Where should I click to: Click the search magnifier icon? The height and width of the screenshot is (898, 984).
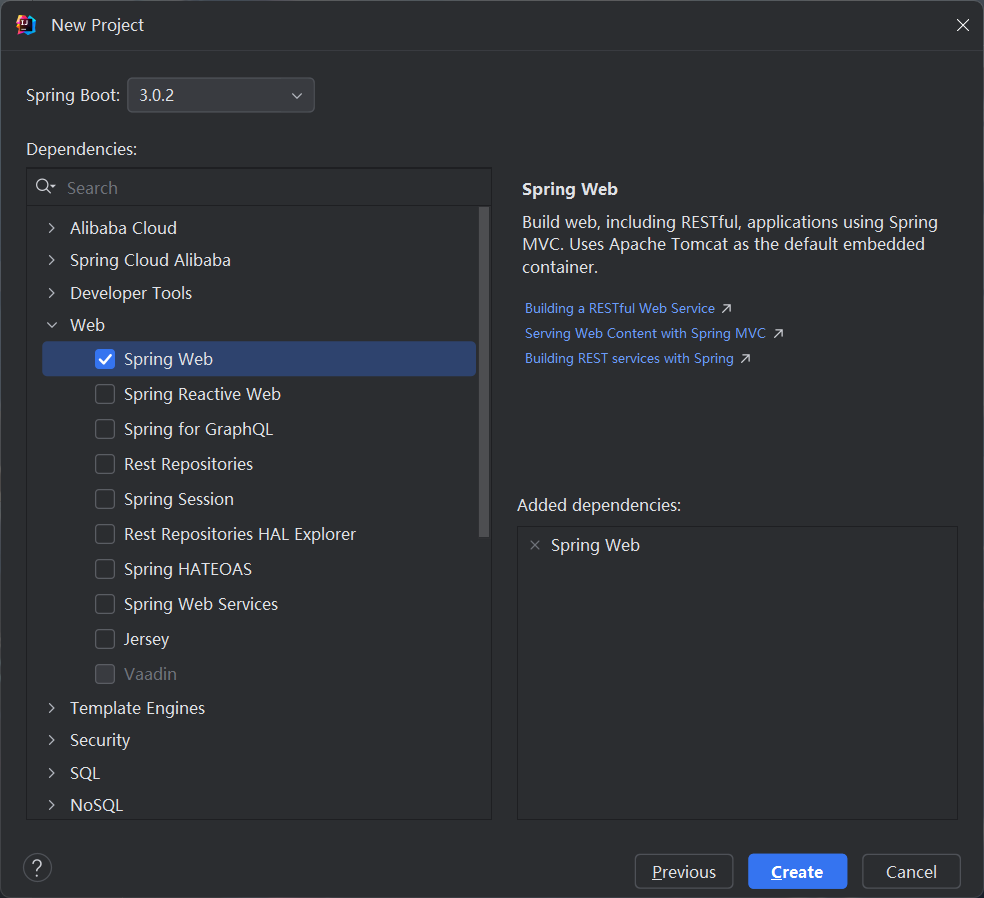coord(45,186)
